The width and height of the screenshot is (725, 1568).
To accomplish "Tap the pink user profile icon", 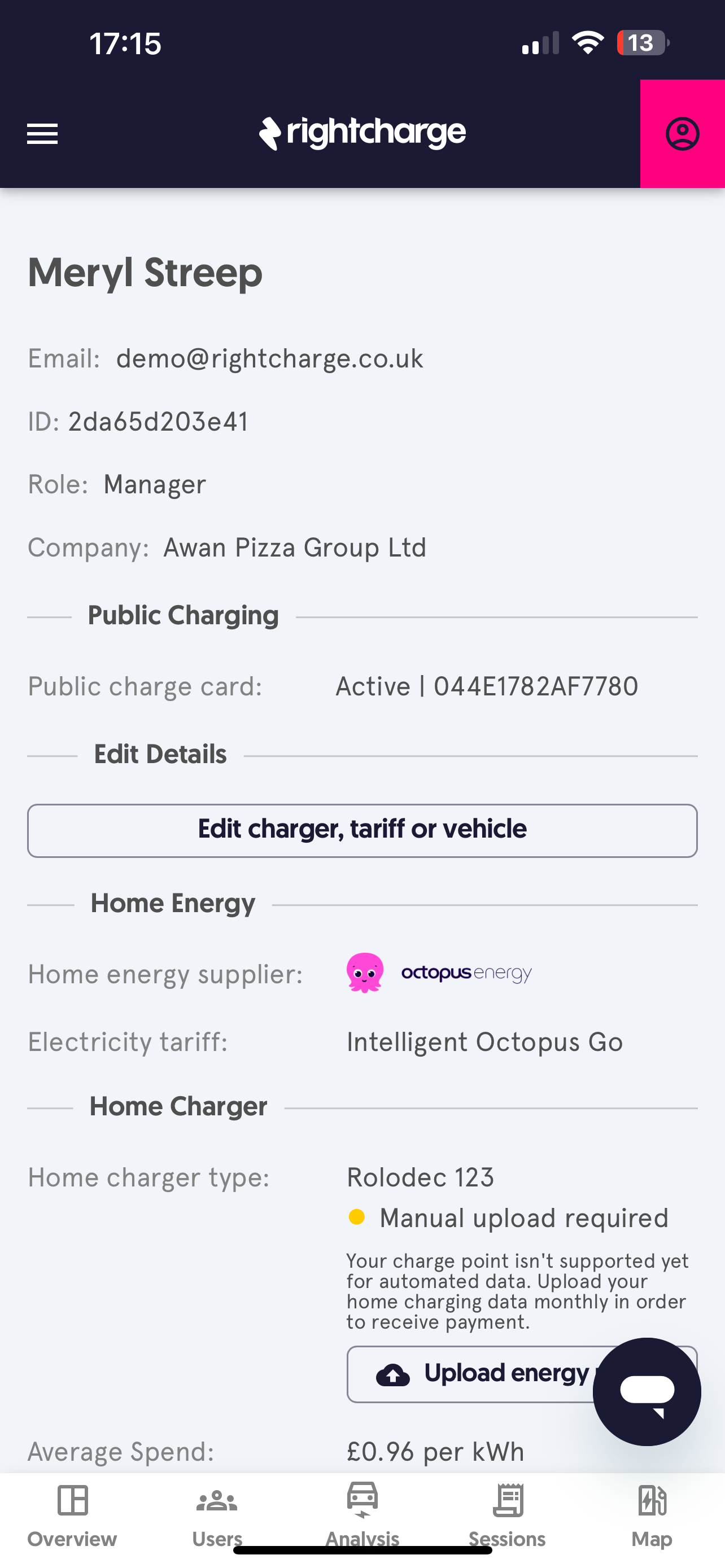I will tap(683, 133).
